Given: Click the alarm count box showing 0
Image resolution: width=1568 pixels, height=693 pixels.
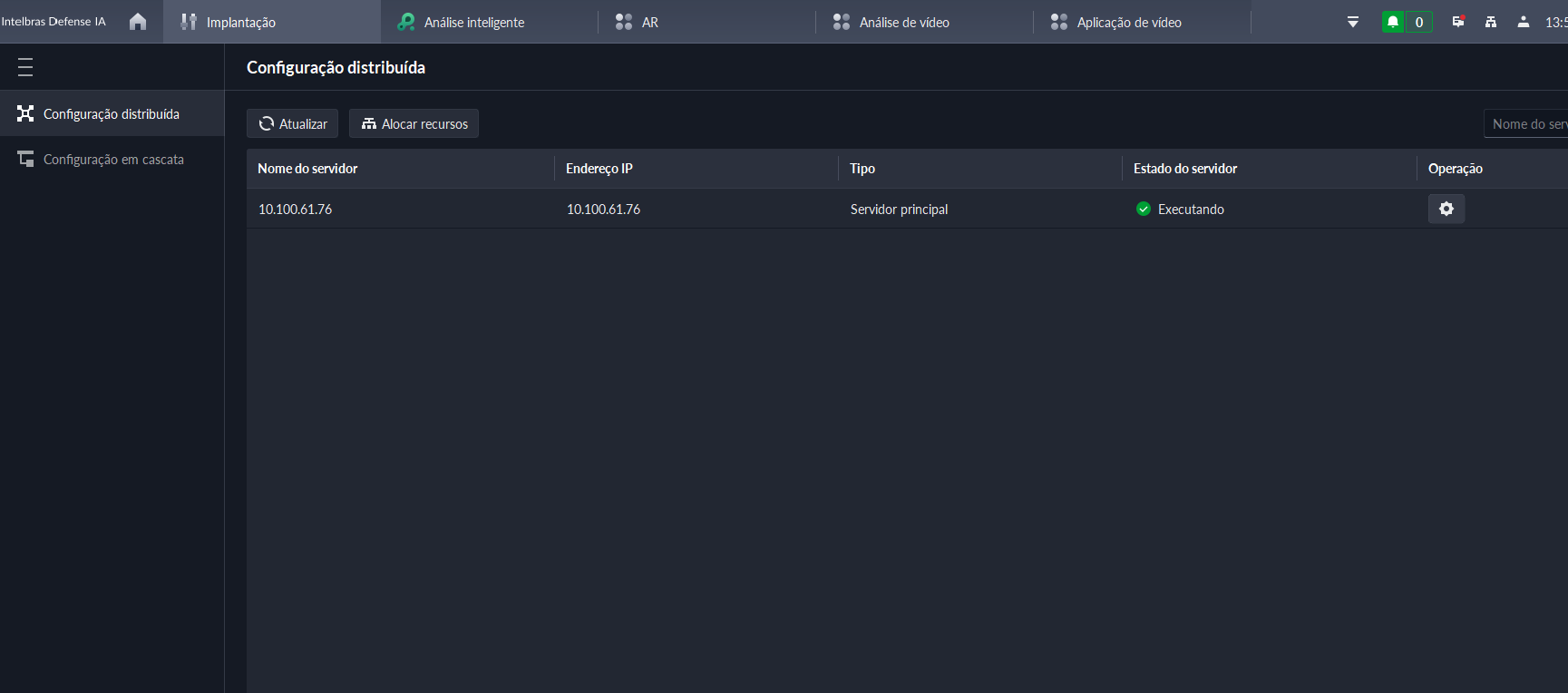Looking at the screenshot, I should tap(1419, 22).
